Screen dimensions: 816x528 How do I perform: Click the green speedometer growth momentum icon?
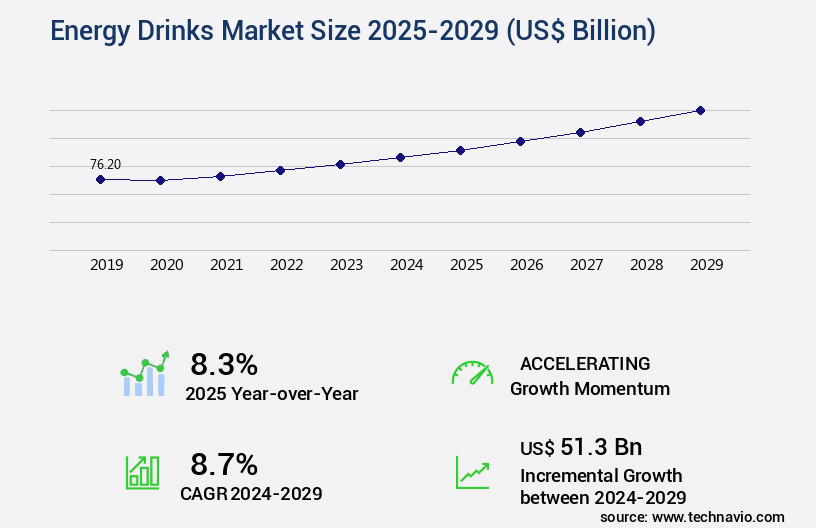click(472, 373)
